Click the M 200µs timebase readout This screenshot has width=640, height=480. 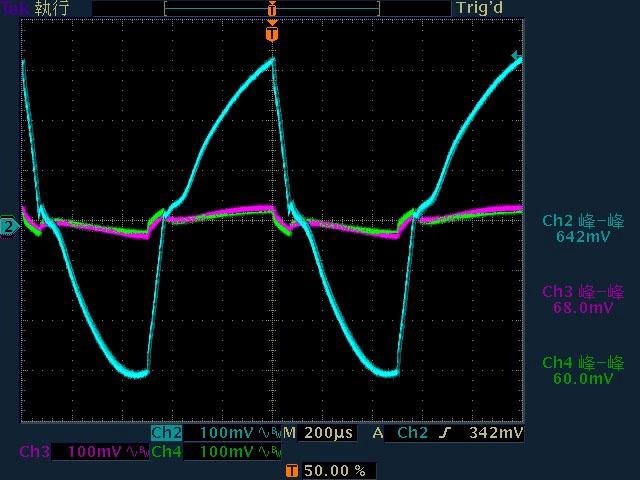318,433
